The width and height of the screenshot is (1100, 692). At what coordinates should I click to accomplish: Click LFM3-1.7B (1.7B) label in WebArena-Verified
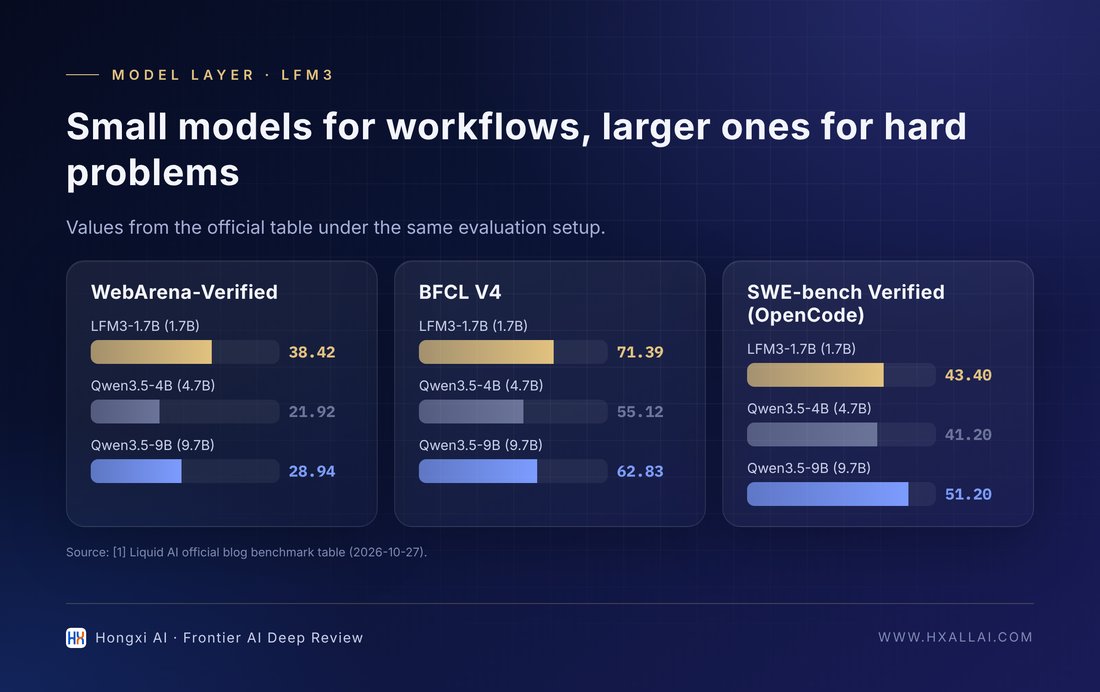[x=145, y=326]
